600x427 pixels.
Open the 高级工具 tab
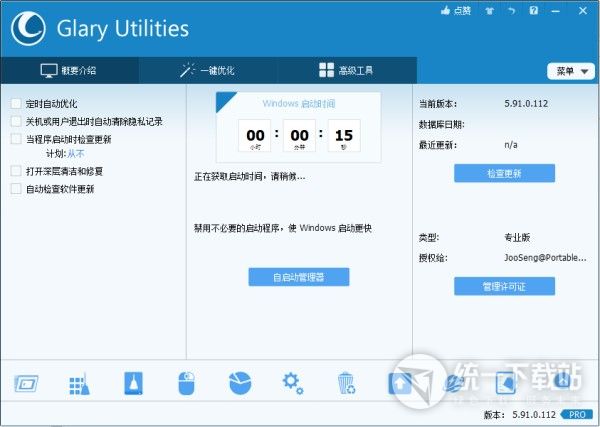point(346,71)
